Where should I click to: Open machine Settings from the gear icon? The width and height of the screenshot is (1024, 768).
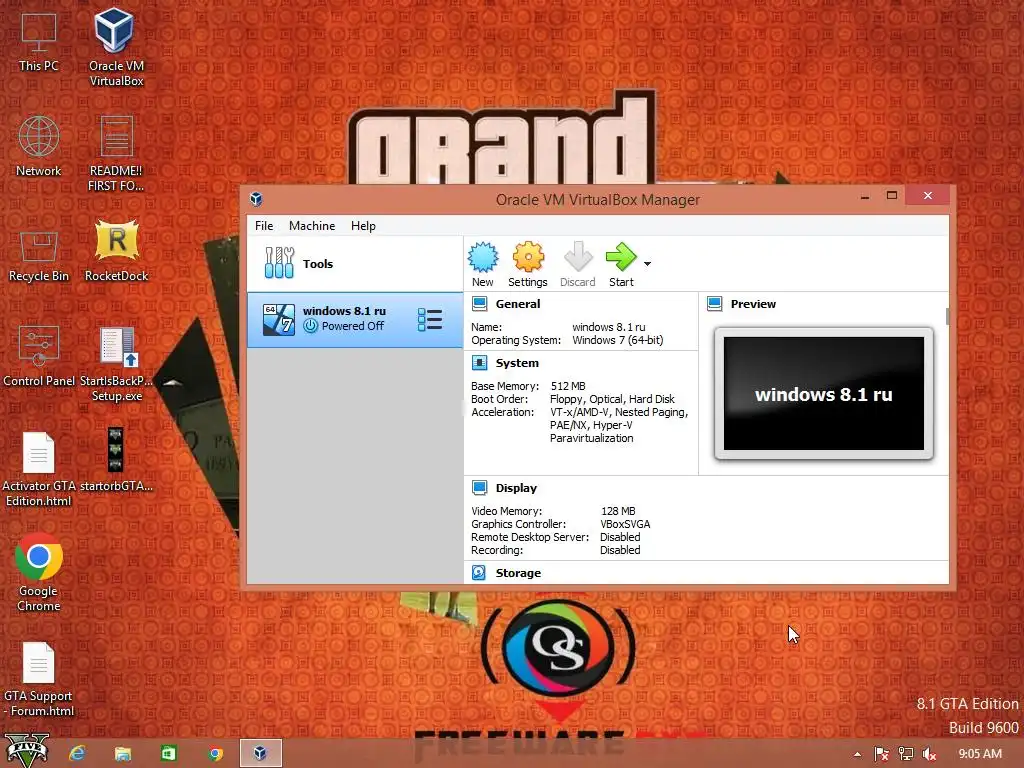[528, 264]
